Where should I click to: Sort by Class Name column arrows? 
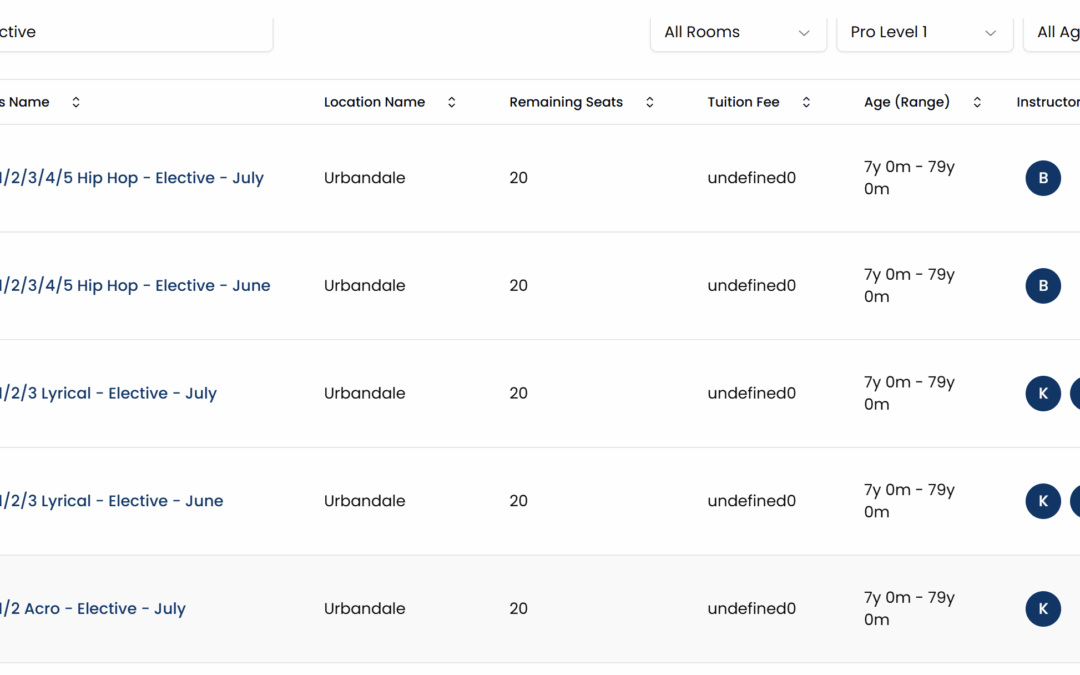pyautogui.click(x=76, y=102)
